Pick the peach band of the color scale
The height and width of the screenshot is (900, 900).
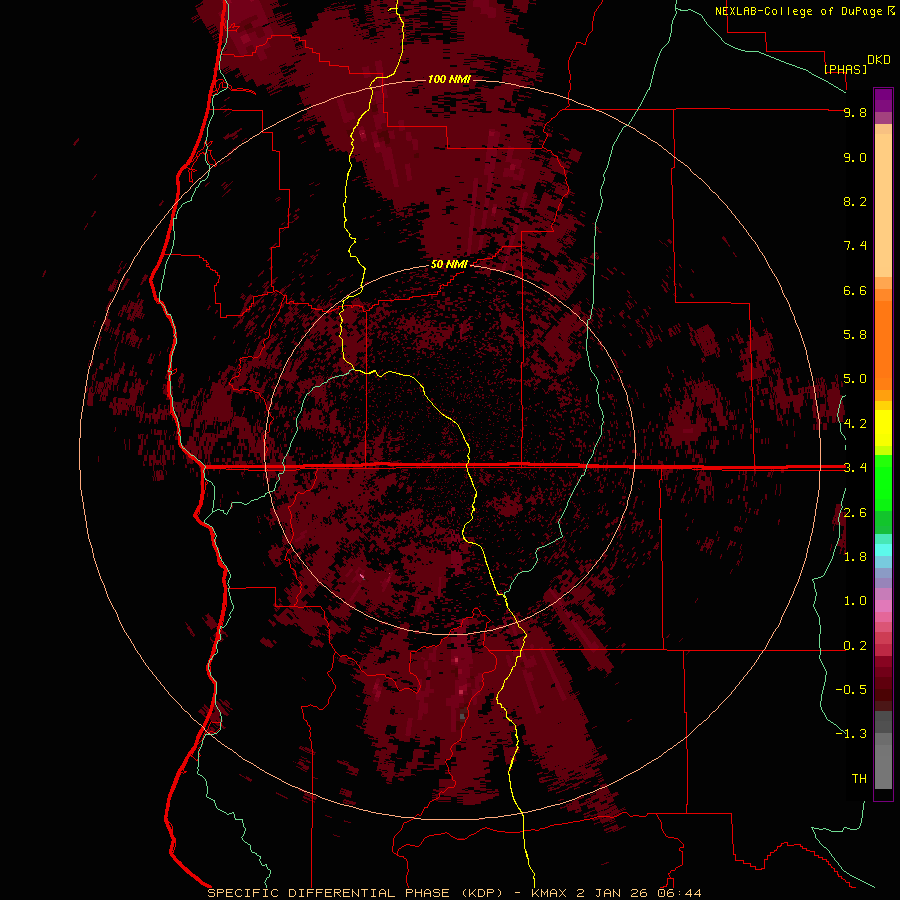[x=883, y=204]
